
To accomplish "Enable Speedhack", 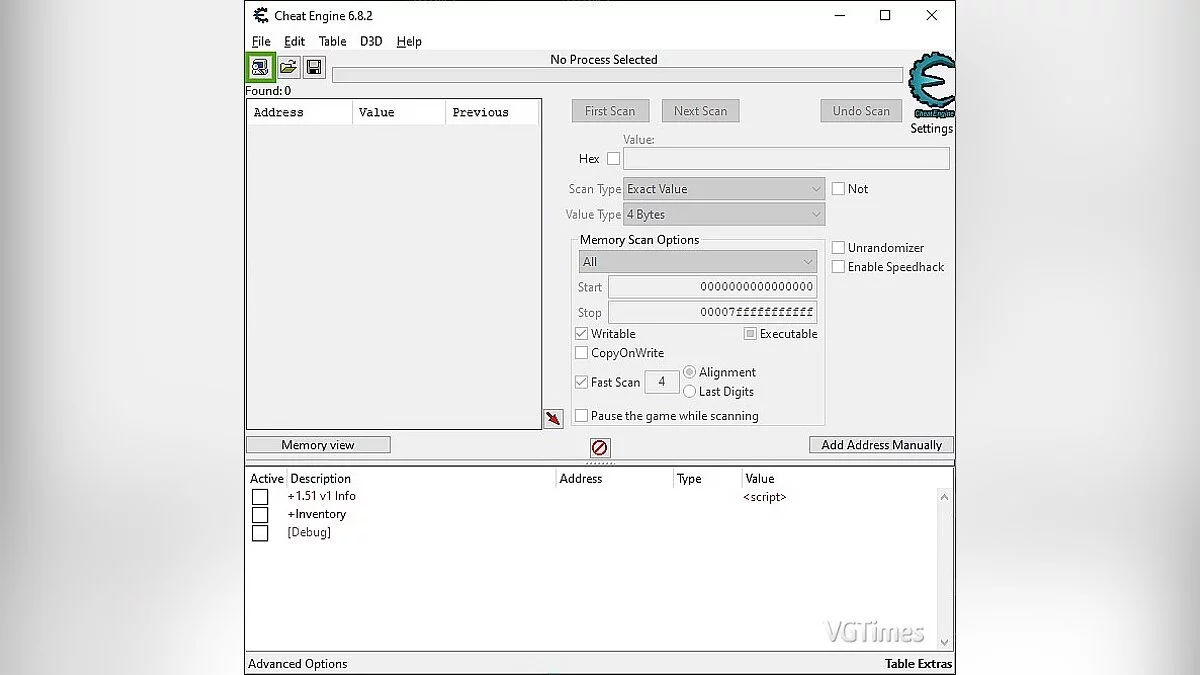I will pyautogui.click(x=838, y=267).
